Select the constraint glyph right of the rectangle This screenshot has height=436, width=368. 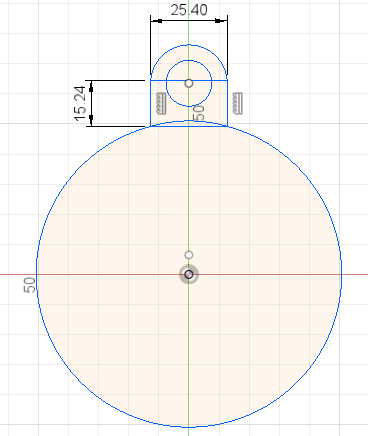point(237,104)
